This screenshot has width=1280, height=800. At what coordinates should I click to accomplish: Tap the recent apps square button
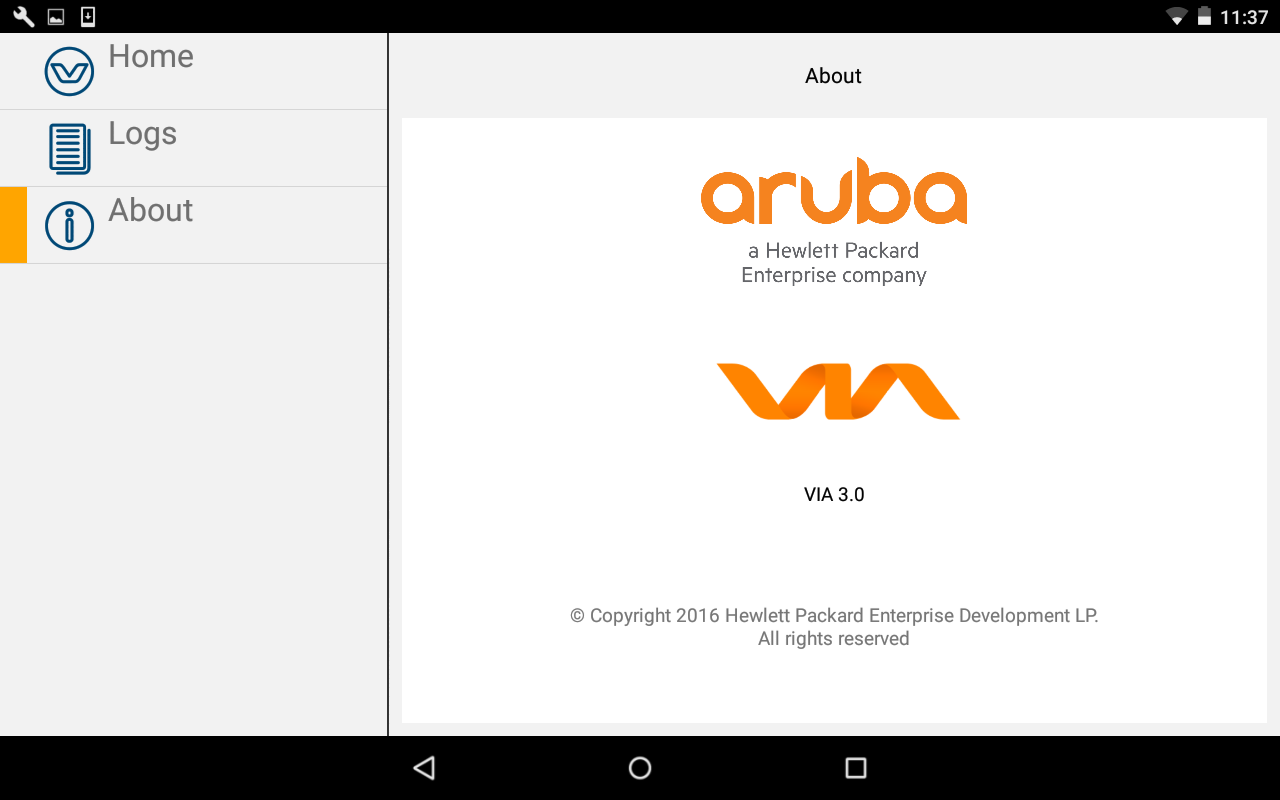click(x=855, y=768)
